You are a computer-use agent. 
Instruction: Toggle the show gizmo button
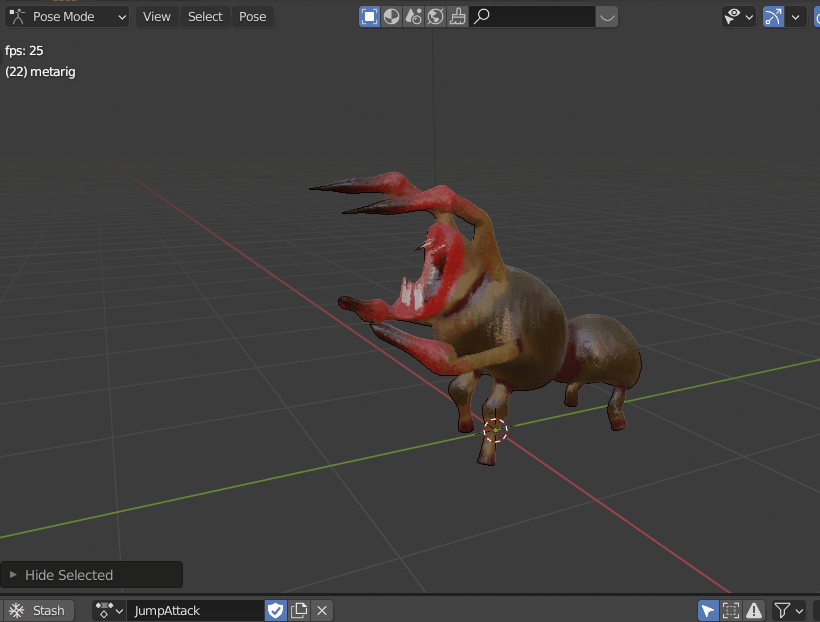(774, 16)
